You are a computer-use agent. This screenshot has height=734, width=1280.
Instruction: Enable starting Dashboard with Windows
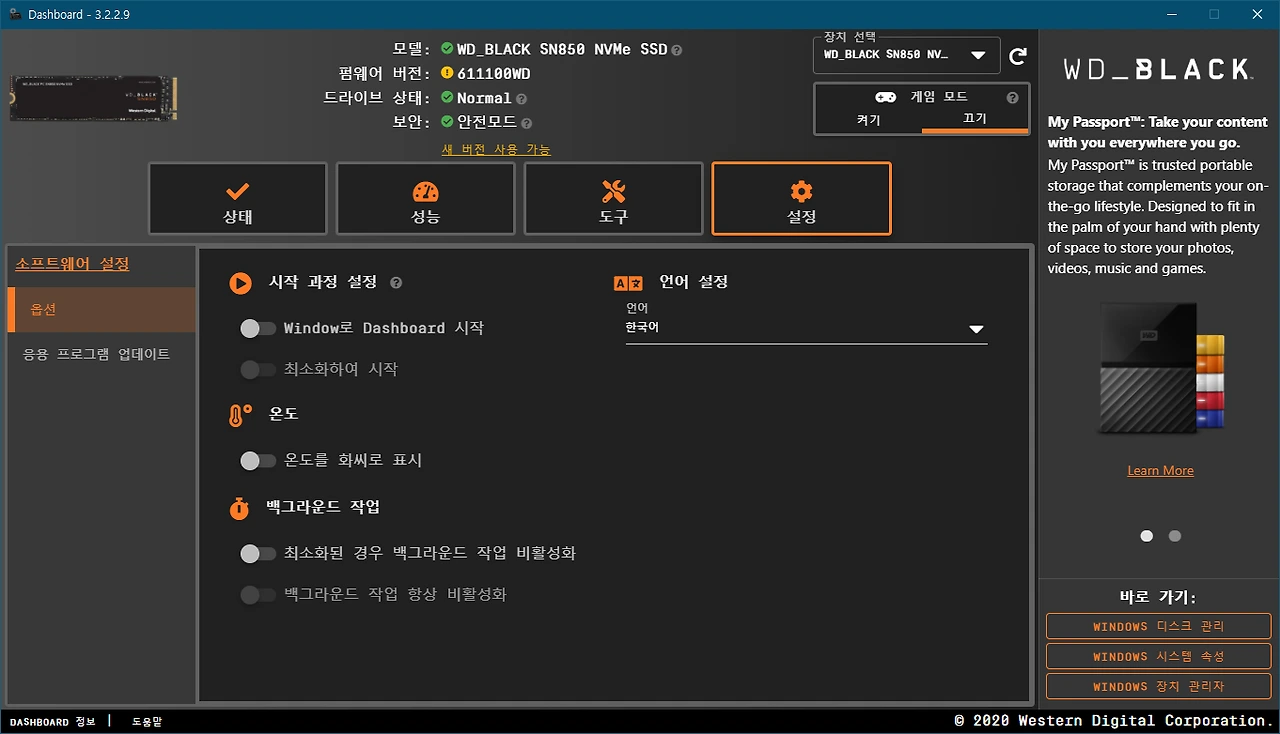258,328
